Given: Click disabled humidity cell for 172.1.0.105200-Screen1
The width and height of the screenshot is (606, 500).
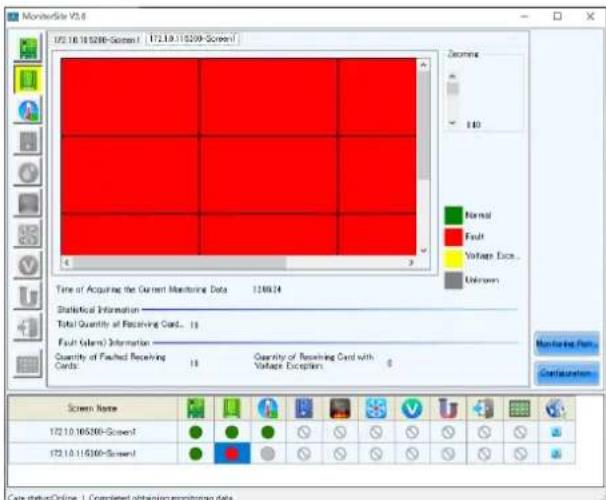Looking at the screenshot, I should point(304,432).
